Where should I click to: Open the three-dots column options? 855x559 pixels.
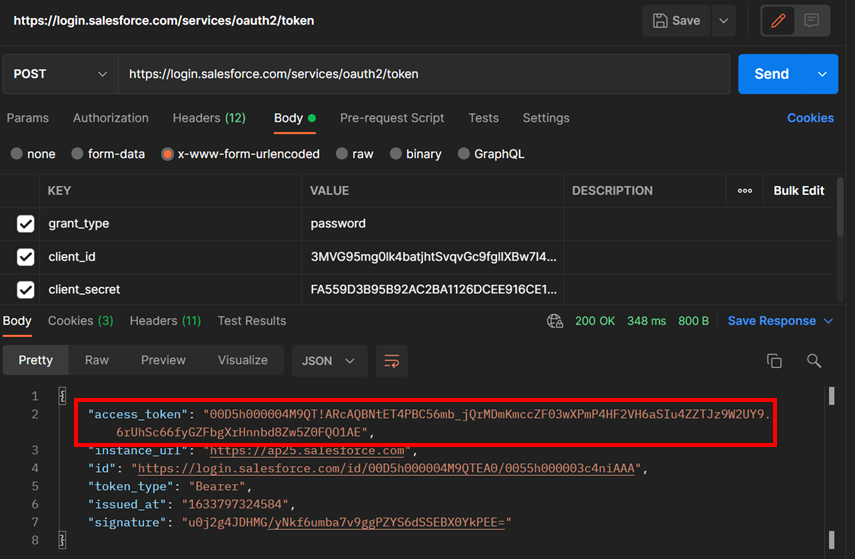[745, 191]
